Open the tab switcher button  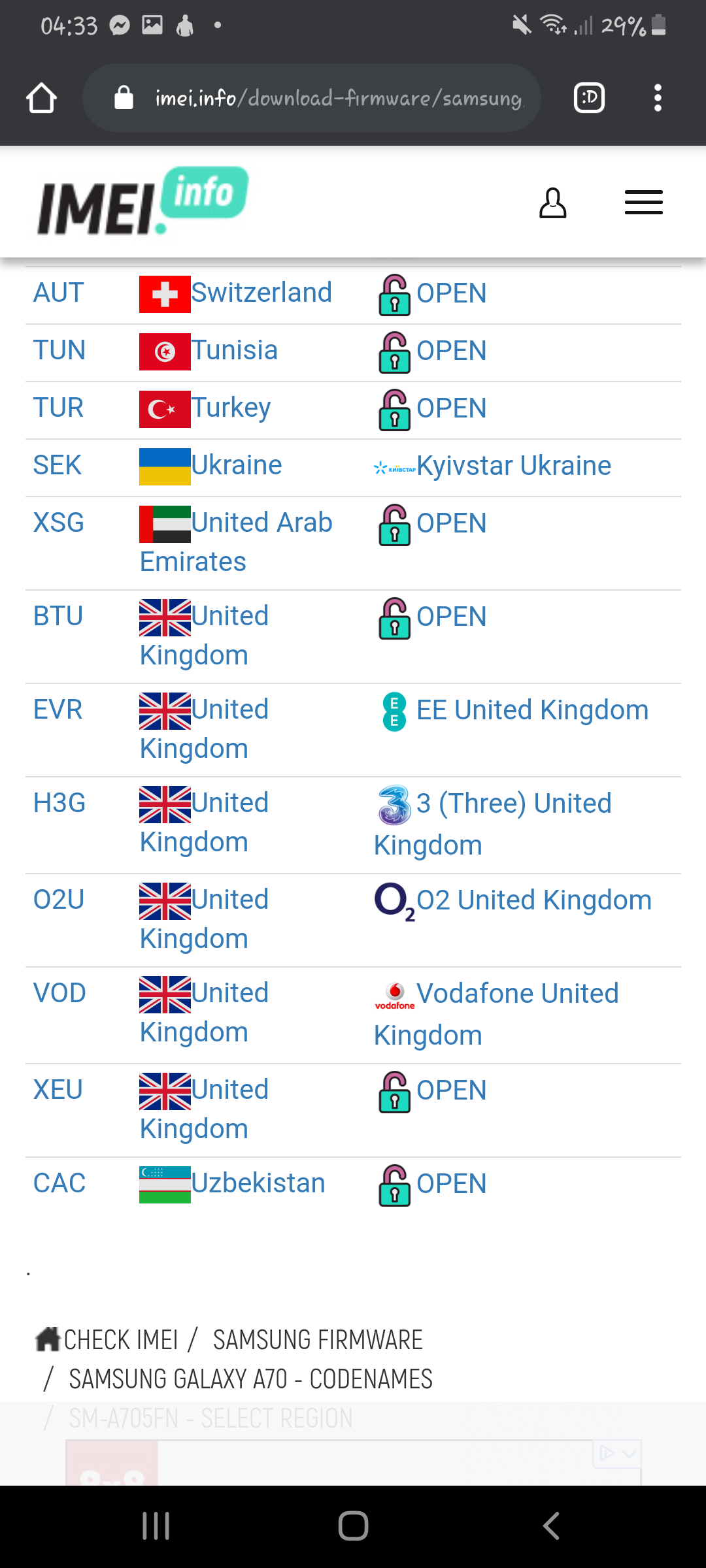point(588,98)
